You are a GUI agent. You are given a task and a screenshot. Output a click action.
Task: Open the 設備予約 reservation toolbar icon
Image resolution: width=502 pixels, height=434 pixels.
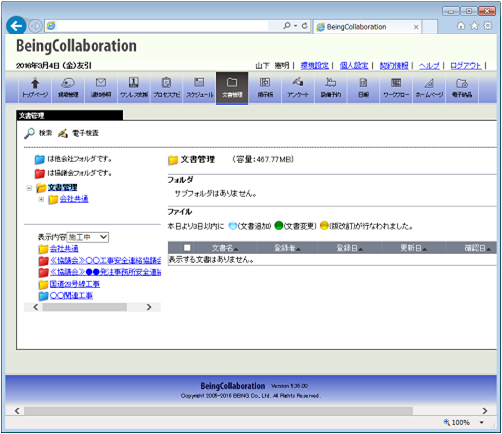331,87
